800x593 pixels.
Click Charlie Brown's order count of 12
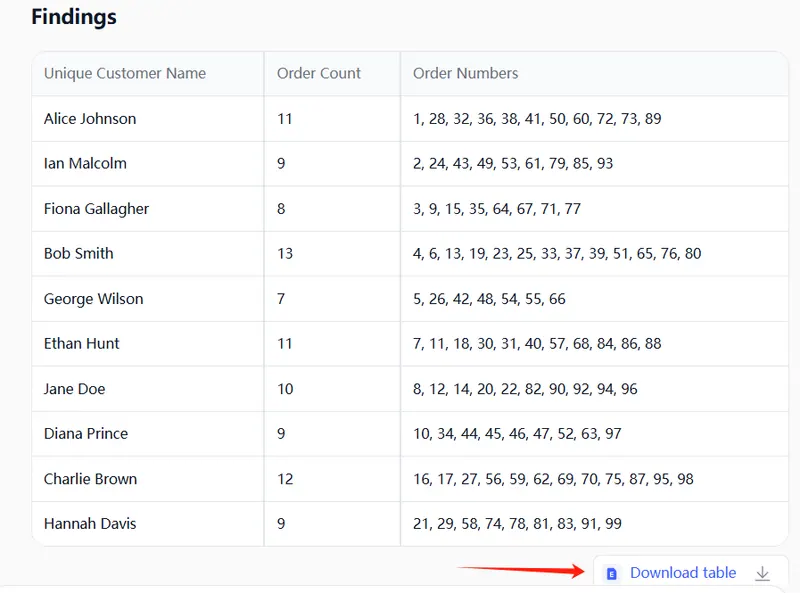point(285,479)
